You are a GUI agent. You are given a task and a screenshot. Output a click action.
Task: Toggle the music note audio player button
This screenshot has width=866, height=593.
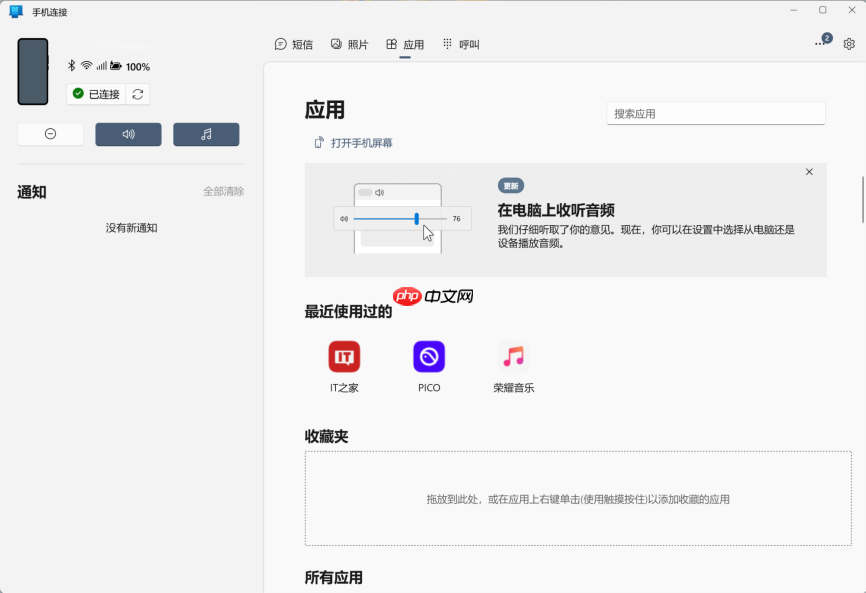point(206,134)
